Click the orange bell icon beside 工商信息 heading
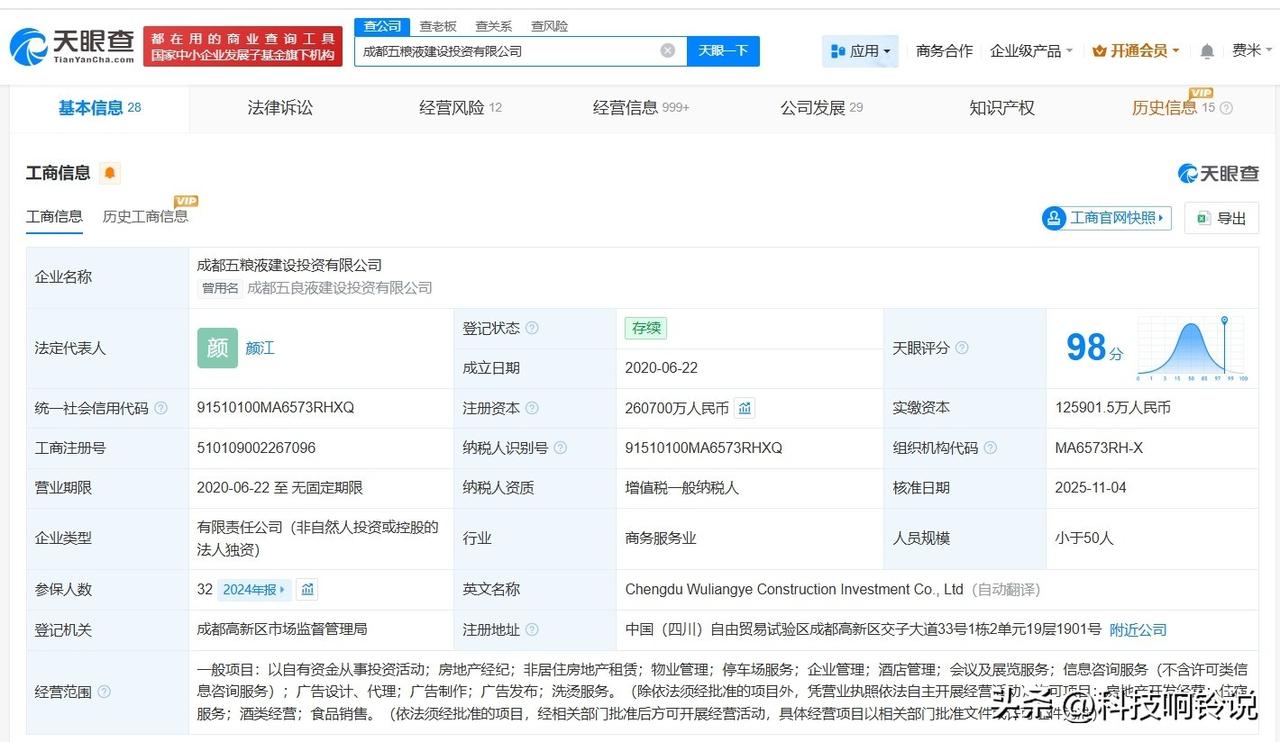 coord(110,173)
